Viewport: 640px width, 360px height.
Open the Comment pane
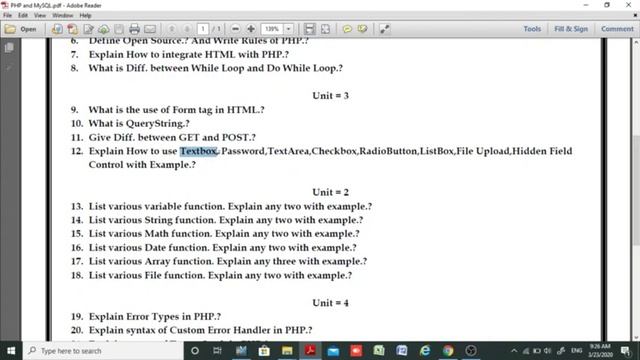coord(617,29)
